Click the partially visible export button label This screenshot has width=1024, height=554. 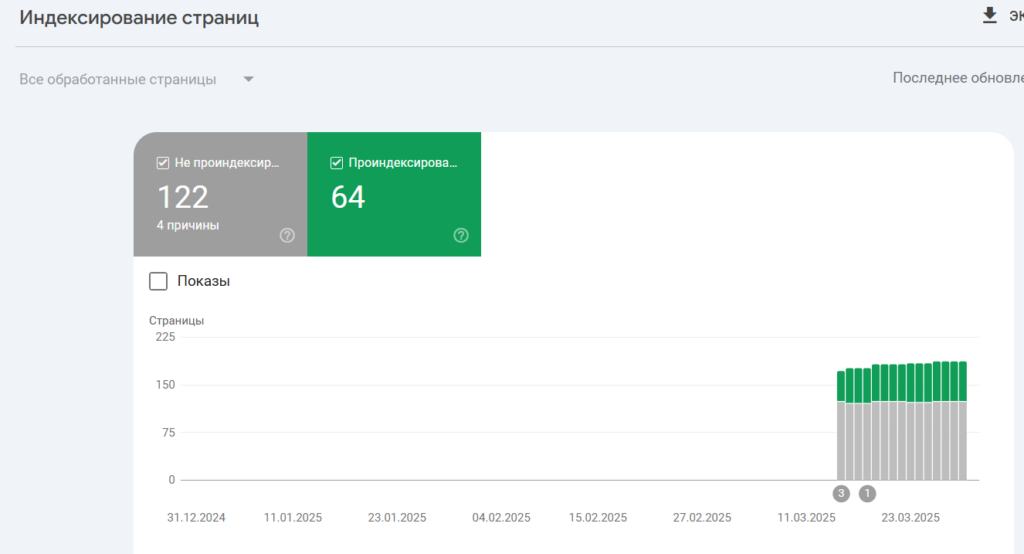tap(1015, 16)
